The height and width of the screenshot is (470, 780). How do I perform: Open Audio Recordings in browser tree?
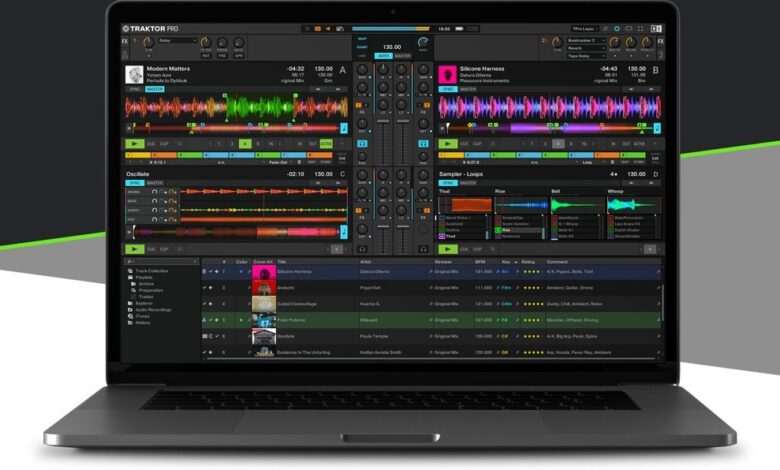coord(153,309)
